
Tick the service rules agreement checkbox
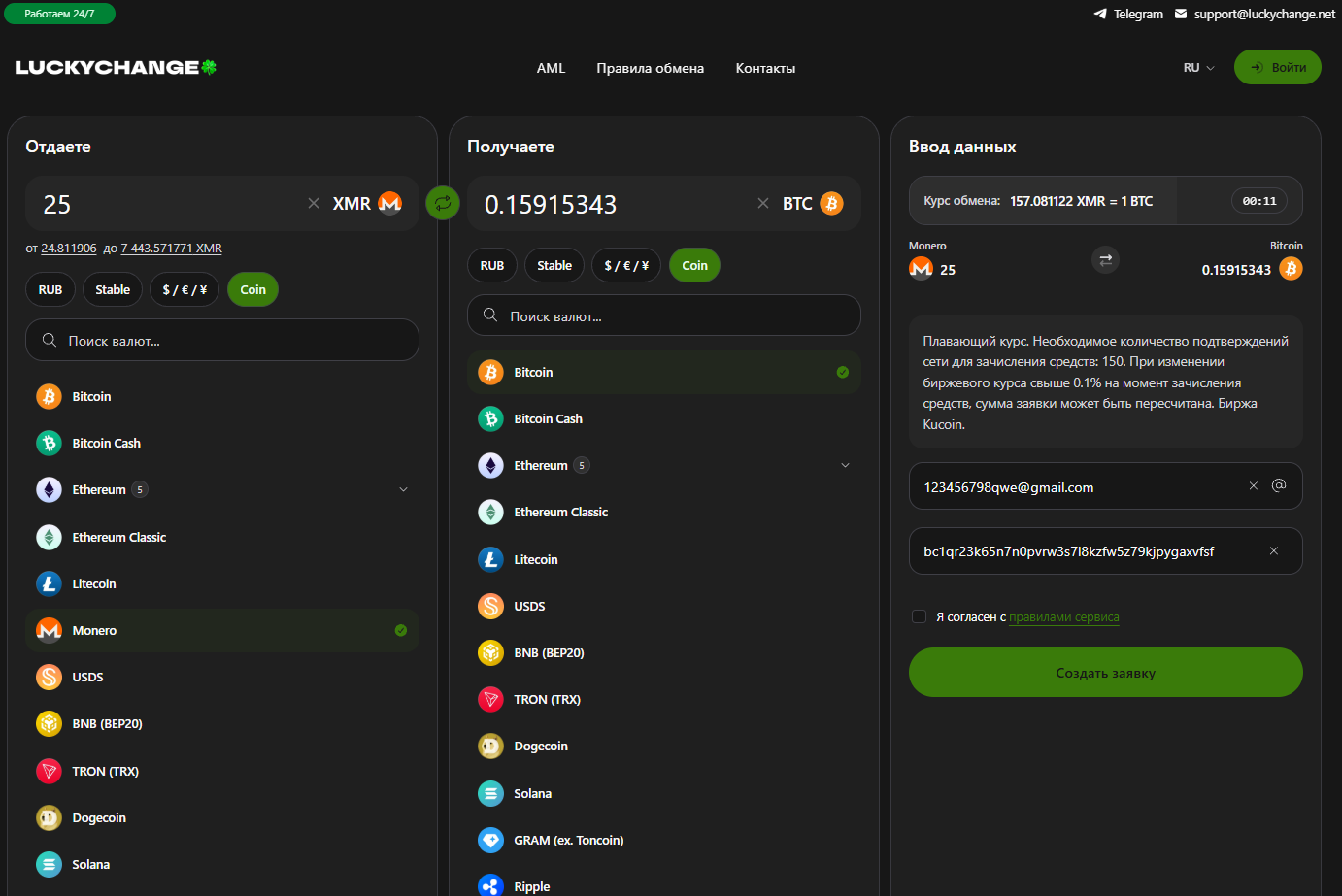coord(919,616)
